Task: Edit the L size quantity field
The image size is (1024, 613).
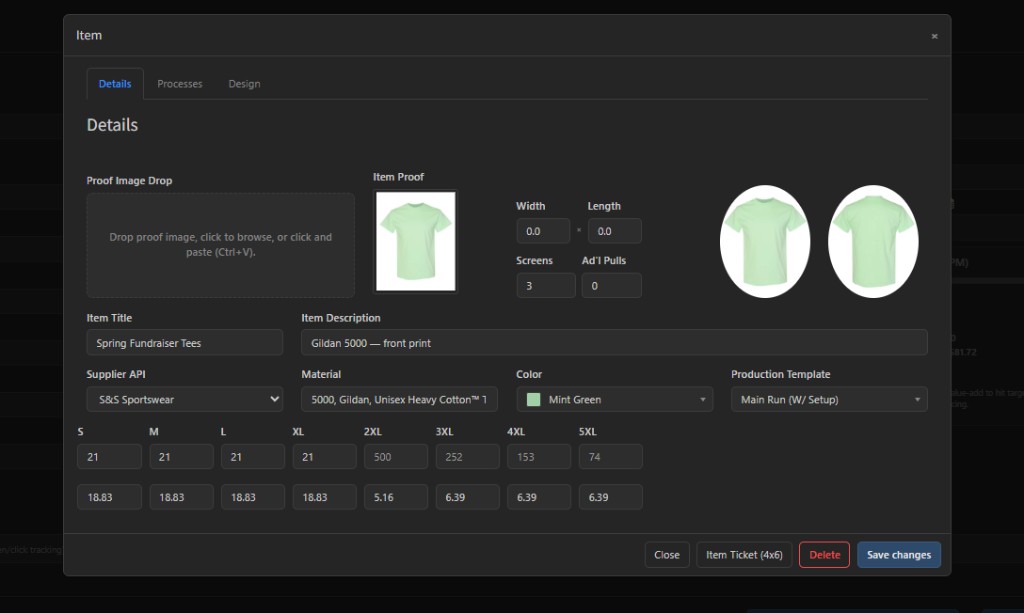Action: tap(253, 456)
